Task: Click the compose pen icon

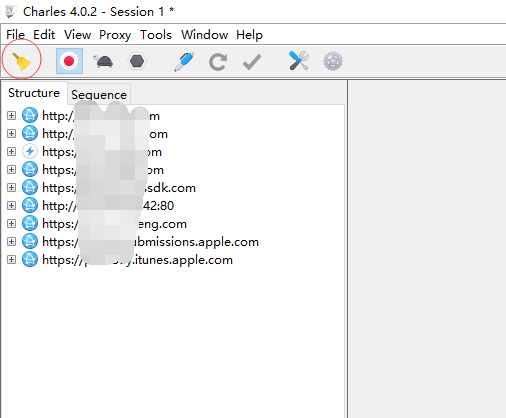Action: click(184, 61)
